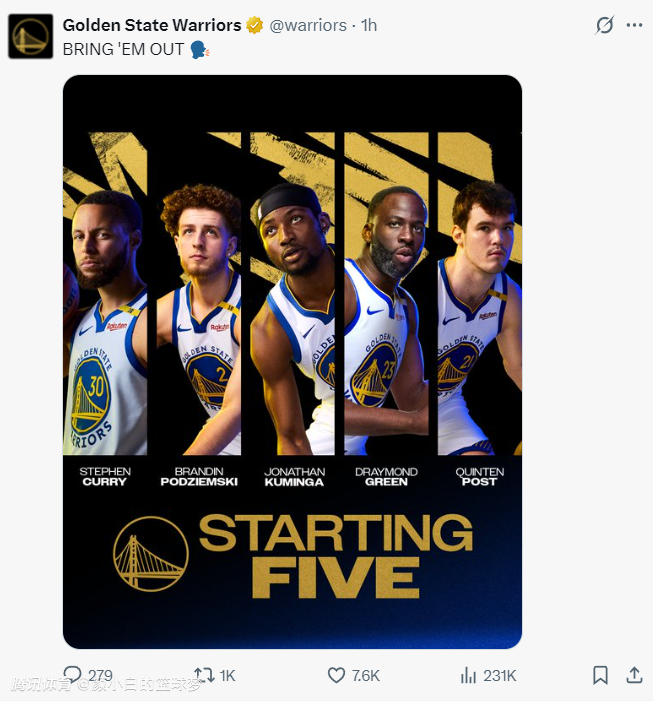Image resolution: width=653 pixels, height=701 pixels.
Task: Click the Warriors bridge logo in graphic
Action: click(x=150, y=553)
